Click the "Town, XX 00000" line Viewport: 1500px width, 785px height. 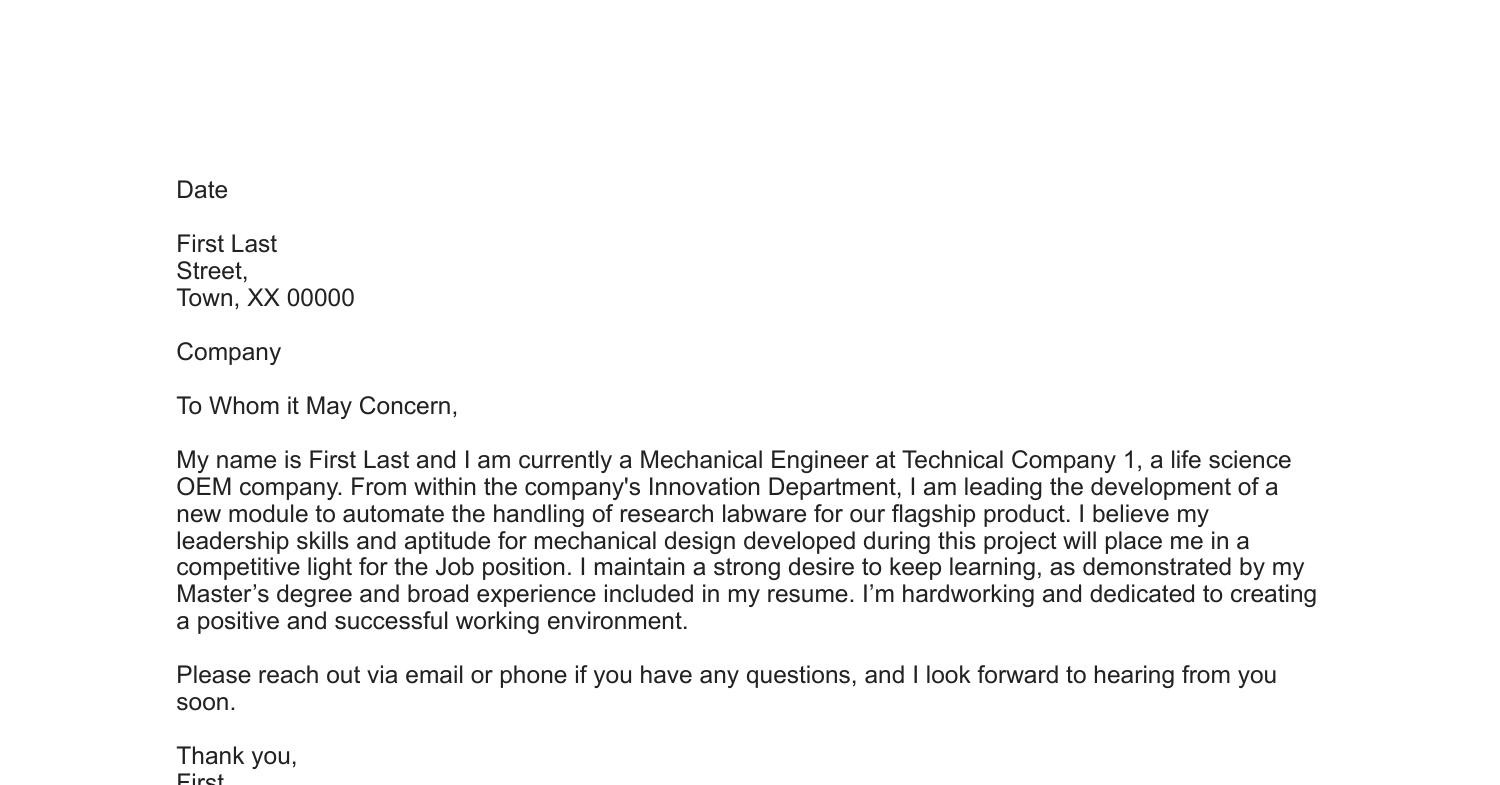tap(265, 298)
